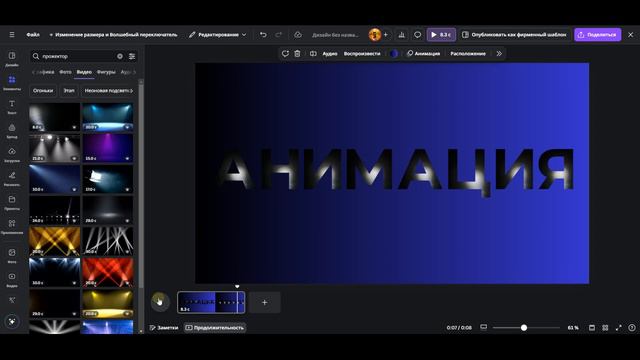This screenshot has width=640, height=360.
Task: Expand more toolbar options double chevron
Action: [x=499, y=53]
